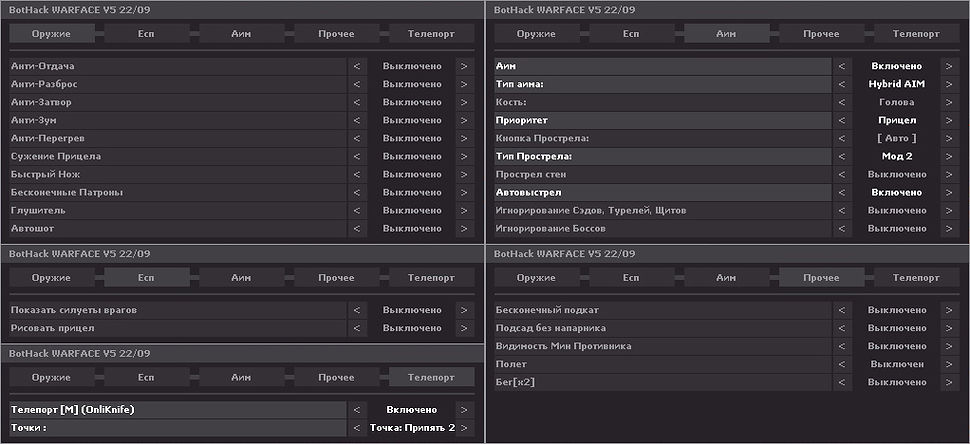Click the Выключен value in the Полет row
Screen dimensions: 970x444
coord(896,364)
